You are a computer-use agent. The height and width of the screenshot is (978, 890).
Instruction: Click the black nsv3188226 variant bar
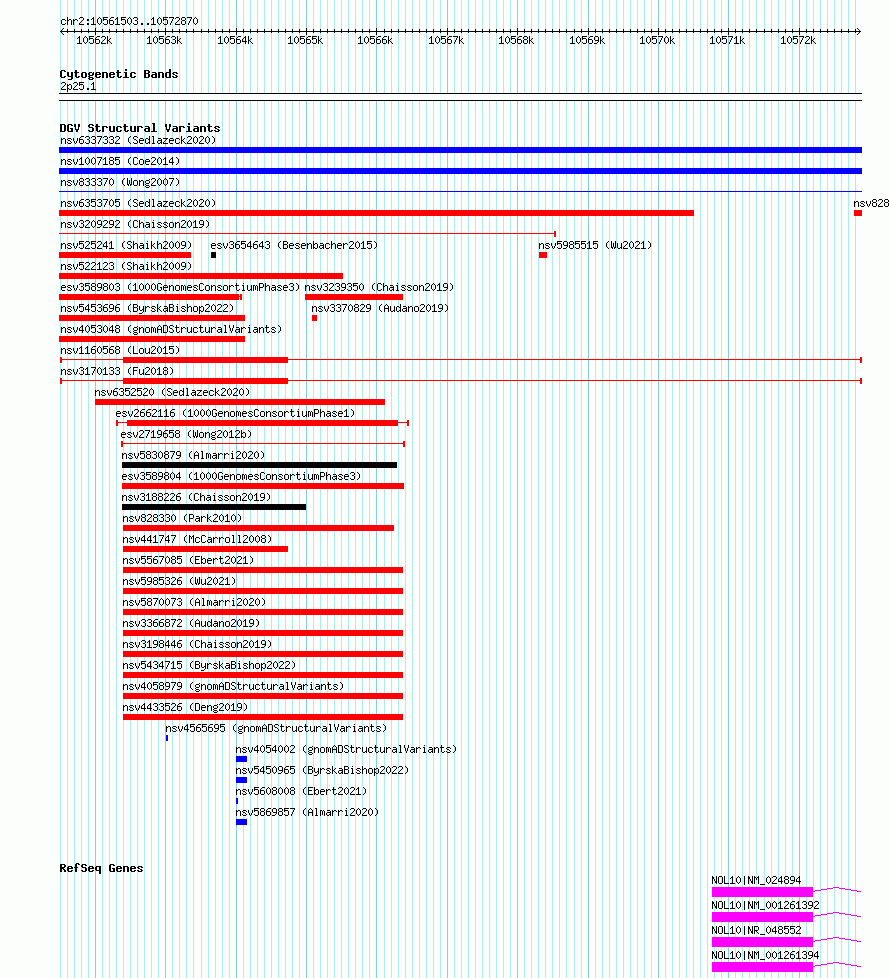[x=214, y=507]
